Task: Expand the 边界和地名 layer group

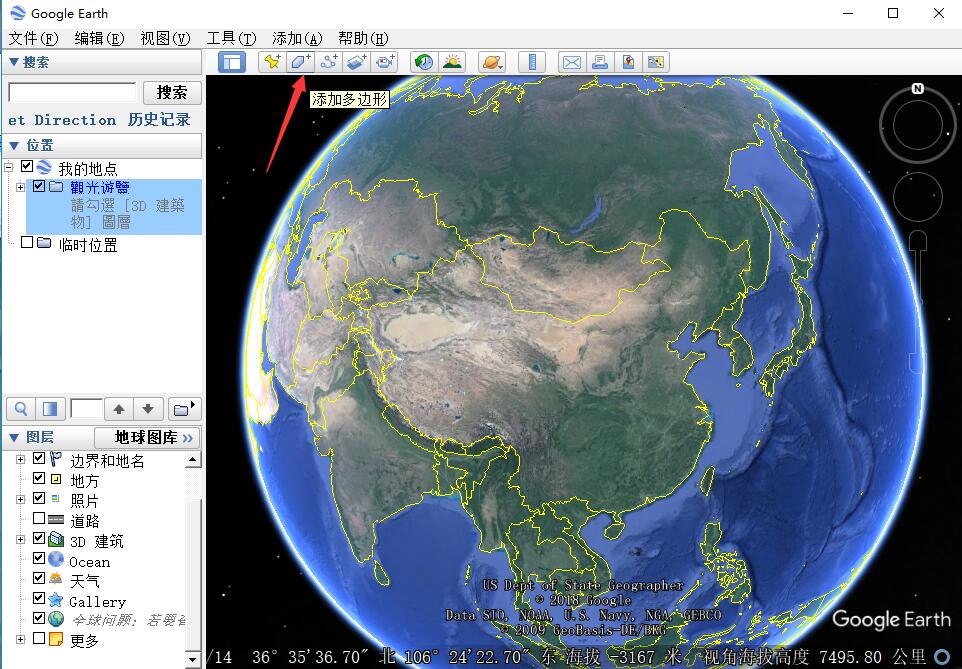Action: 22,458
